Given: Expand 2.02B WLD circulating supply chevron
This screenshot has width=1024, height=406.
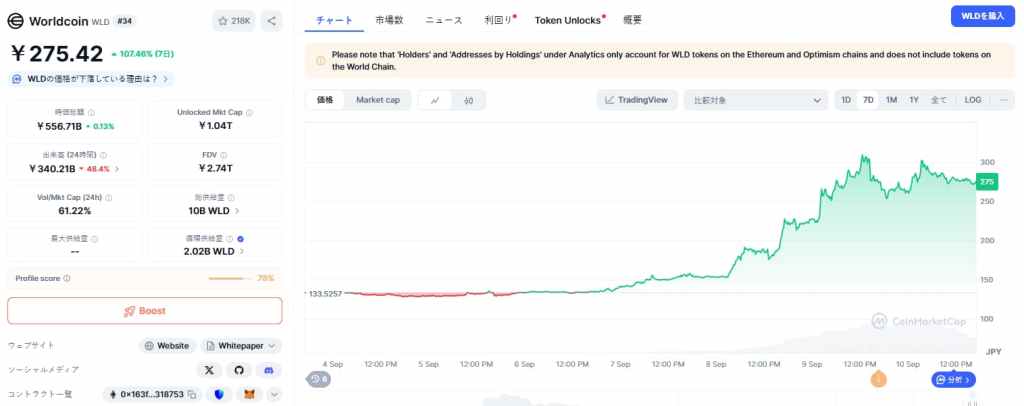Looking at the screenshot, I should tap(242, 251).
